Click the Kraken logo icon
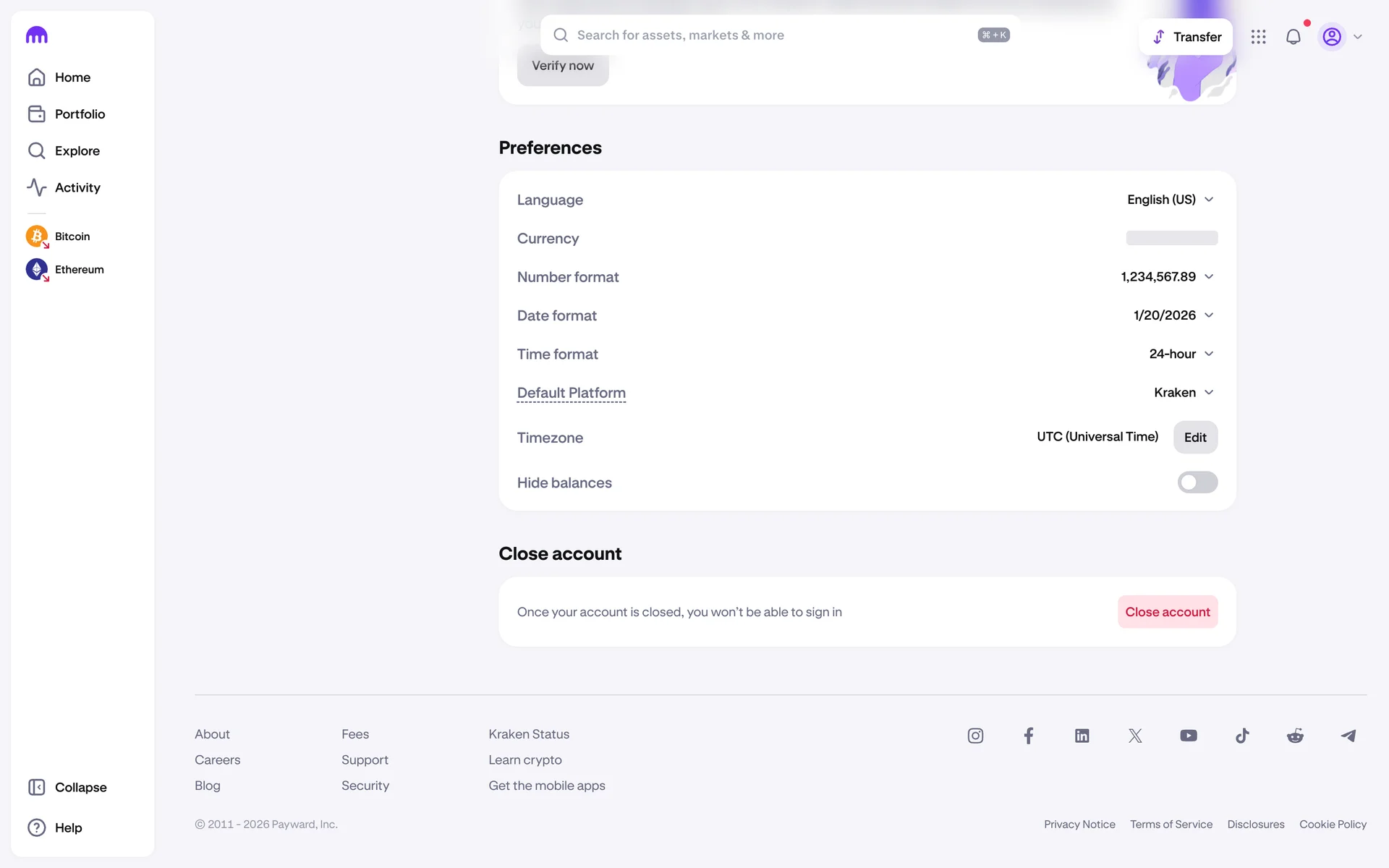 (36, 35)
